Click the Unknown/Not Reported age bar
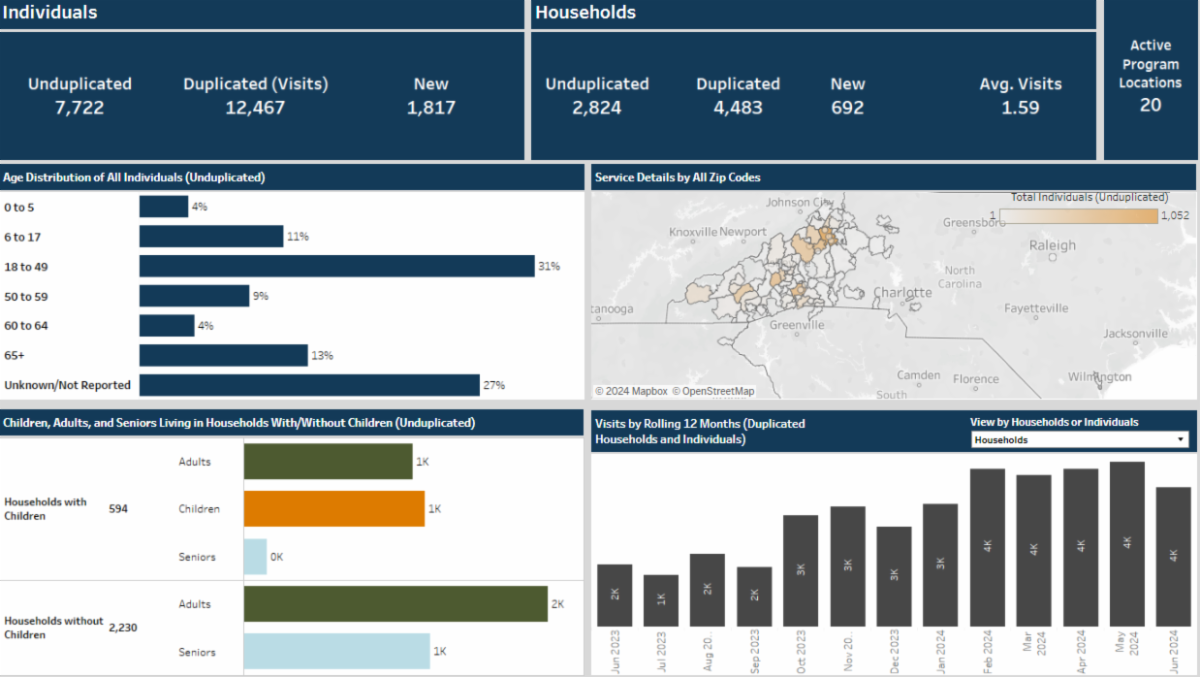The width and height of the screenshot is (1200, 677). click(x=309, y=385)
